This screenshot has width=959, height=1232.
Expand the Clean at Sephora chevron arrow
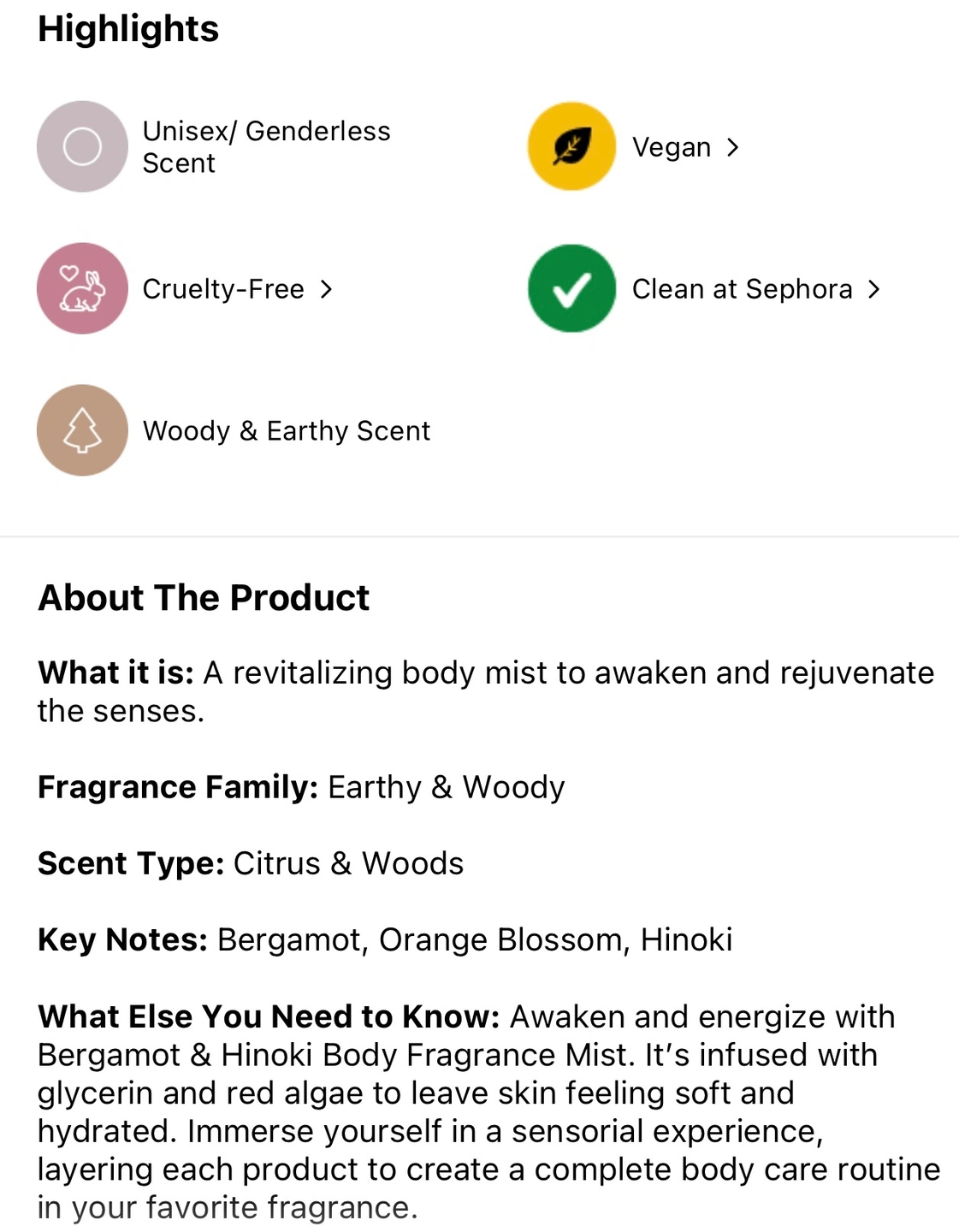click(x=873, y=289)
